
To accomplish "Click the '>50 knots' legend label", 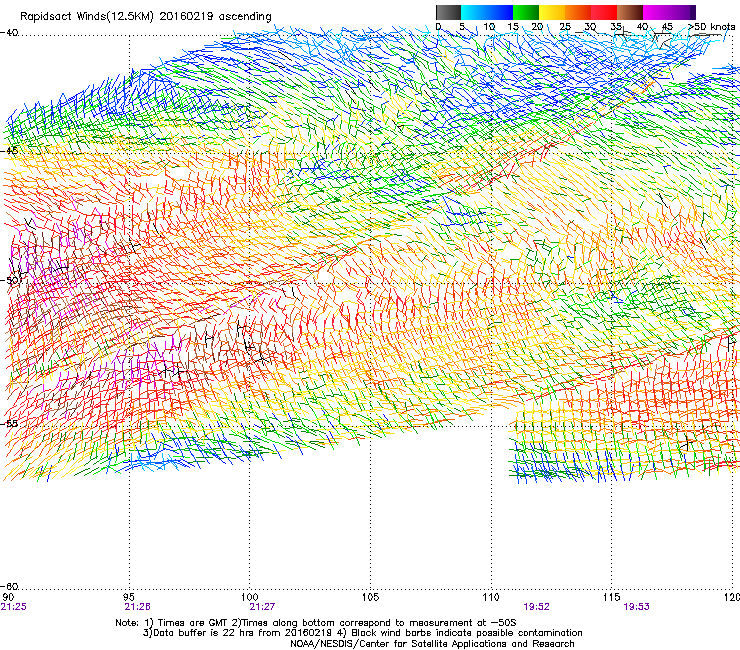I will coord(711,27).
